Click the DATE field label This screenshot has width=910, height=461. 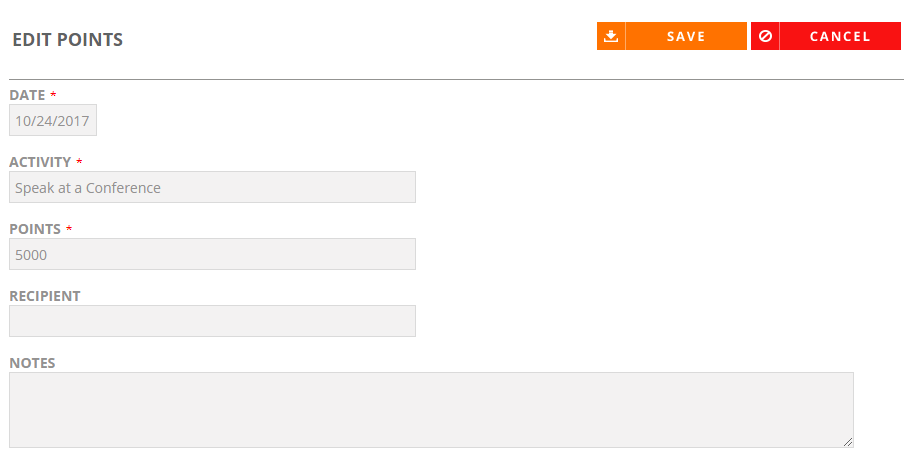pyautogui.click(x=27, y=95)
